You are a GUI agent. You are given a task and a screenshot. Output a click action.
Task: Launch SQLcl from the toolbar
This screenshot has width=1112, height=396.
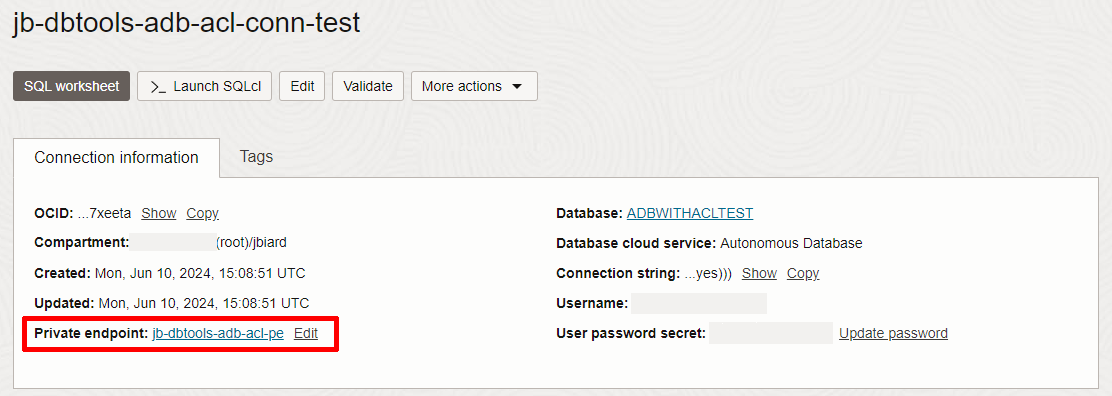click(x=204, y=86)
